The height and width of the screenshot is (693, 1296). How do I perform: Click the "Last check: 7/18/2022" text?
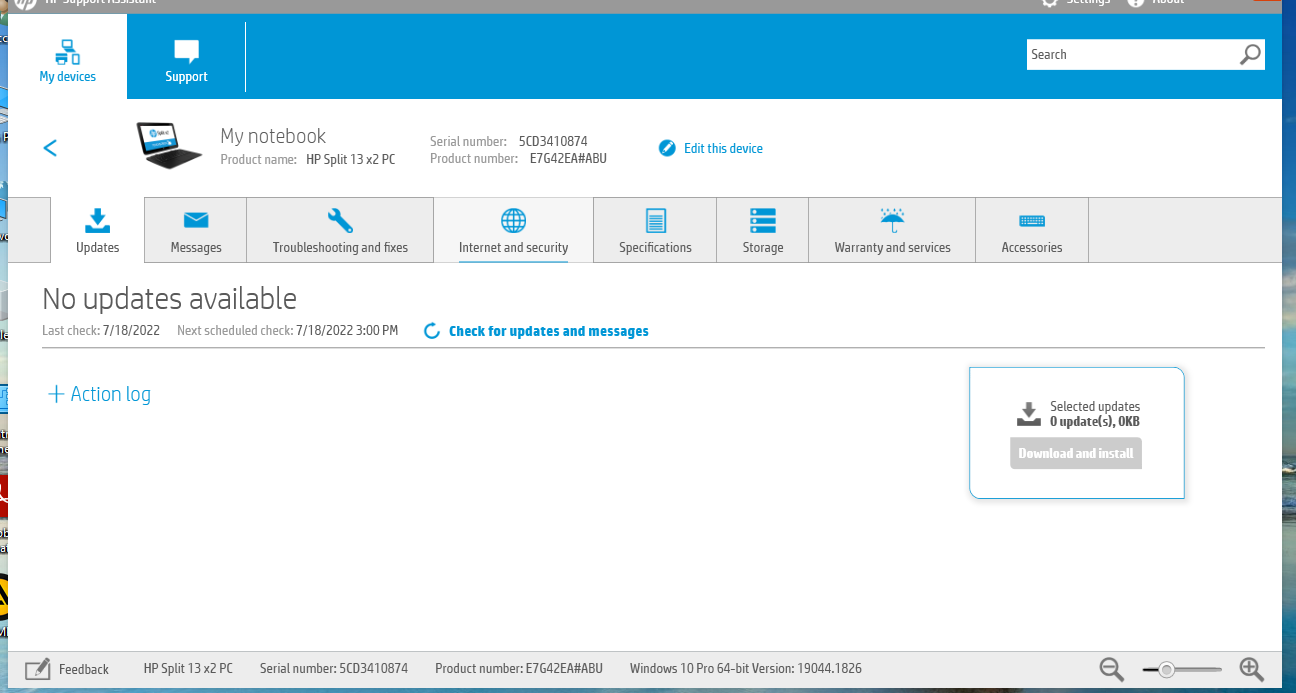(x=102, y=331)
